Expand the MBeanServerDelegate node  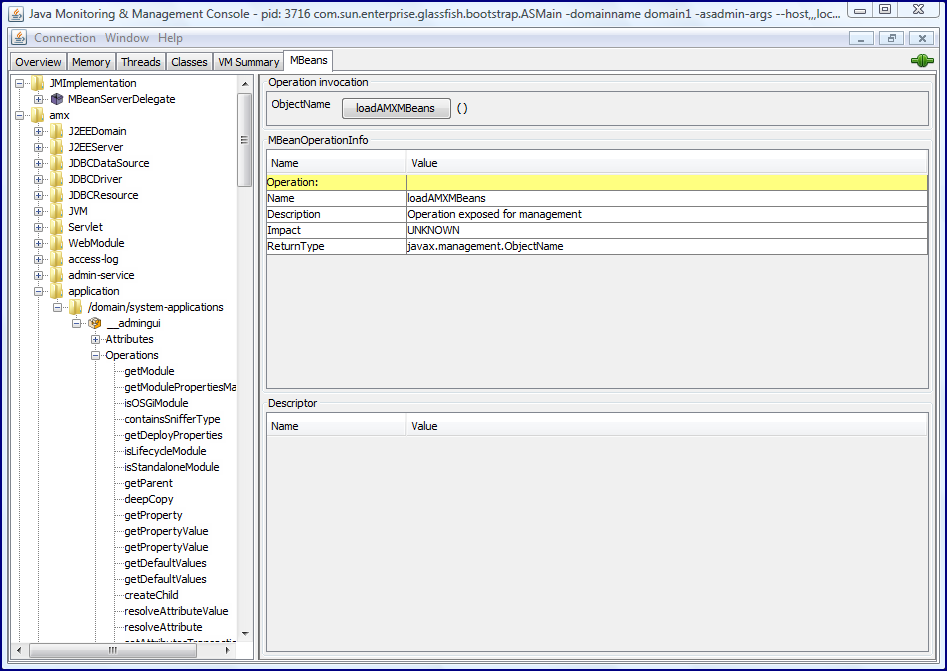(38, 99)
